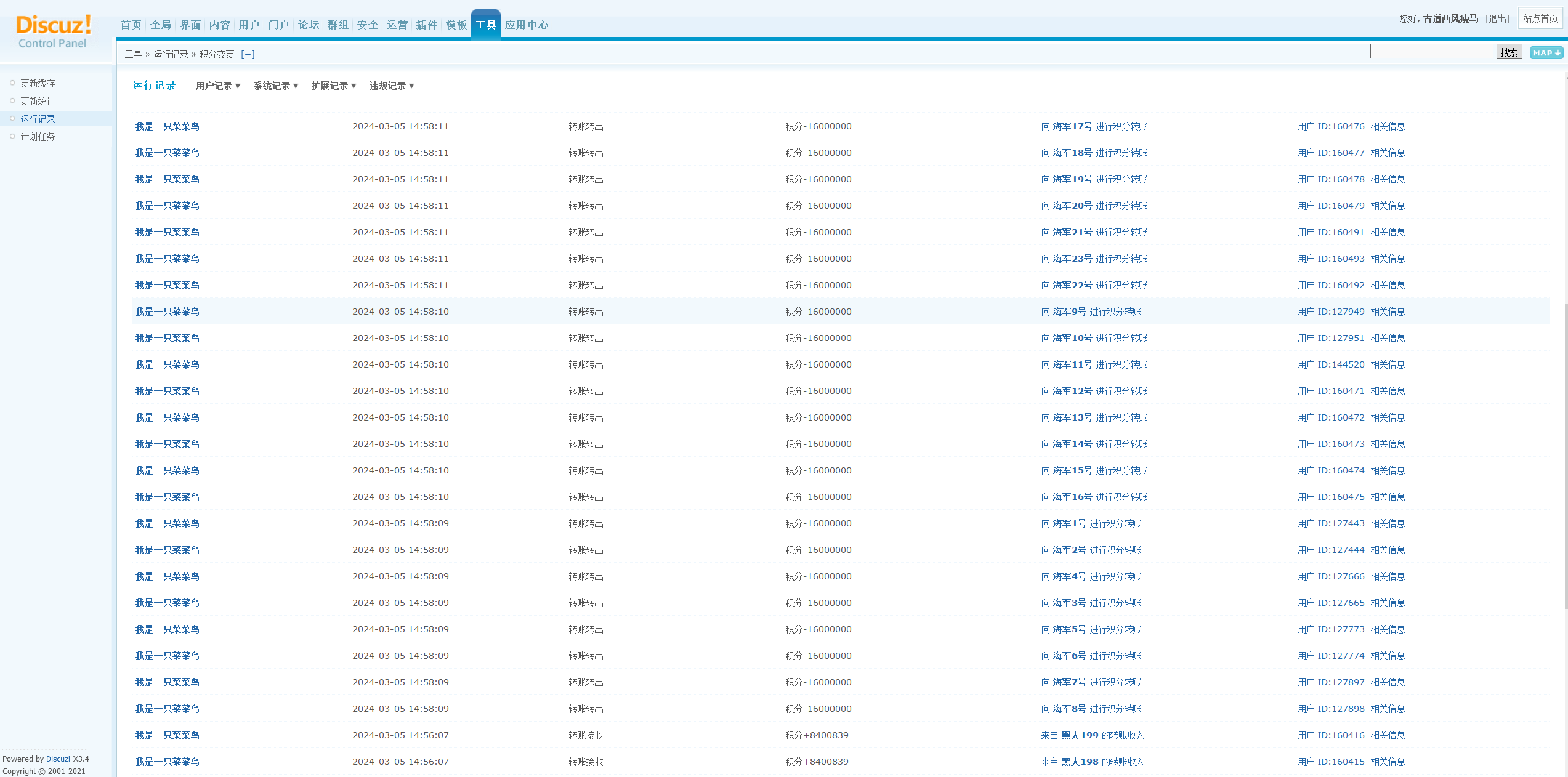Click the MAP button icon
The image size is (1568, 777).
1546,53
